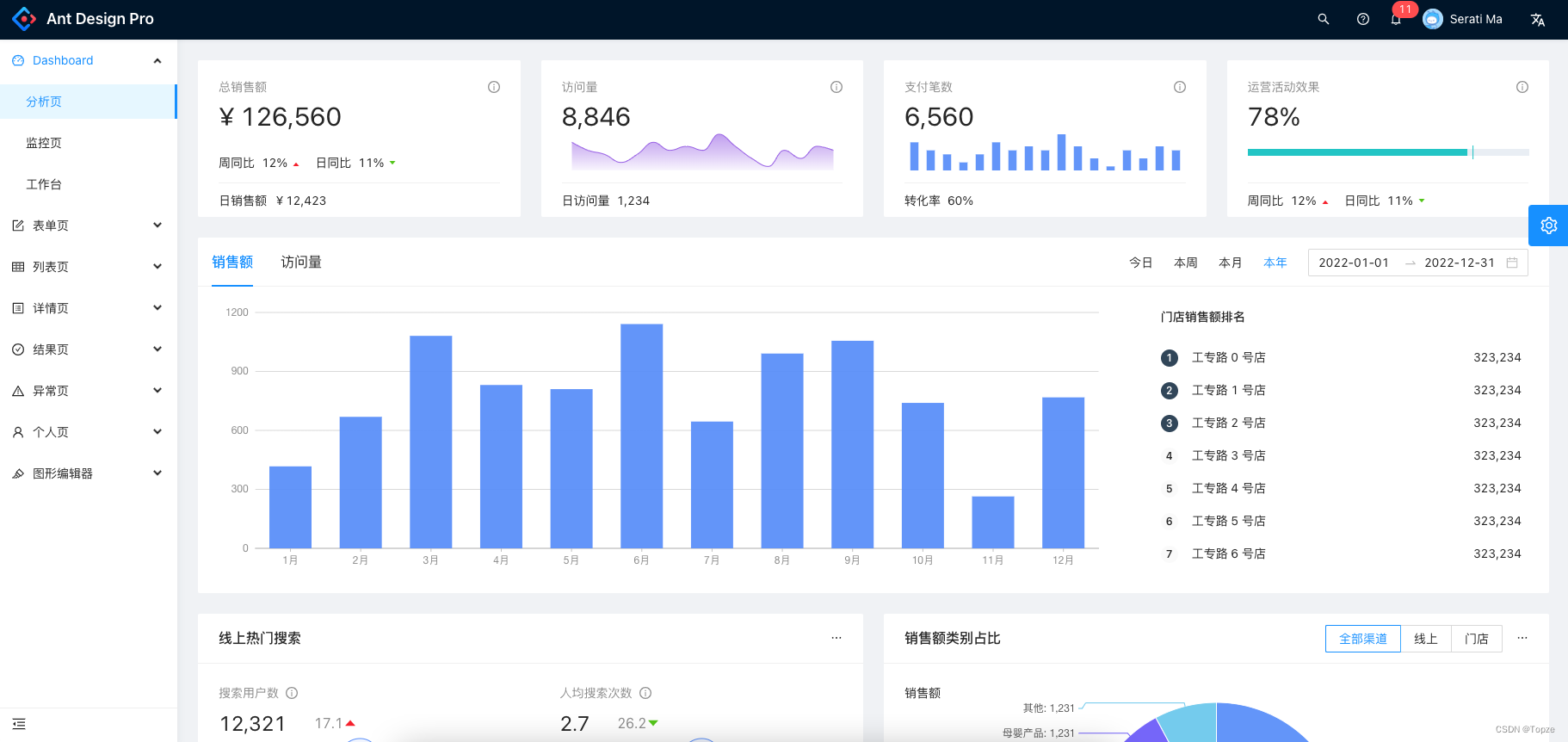Click the 列表页 table icon
This screenshot has height=742, width=1568.
coord(18,267)
